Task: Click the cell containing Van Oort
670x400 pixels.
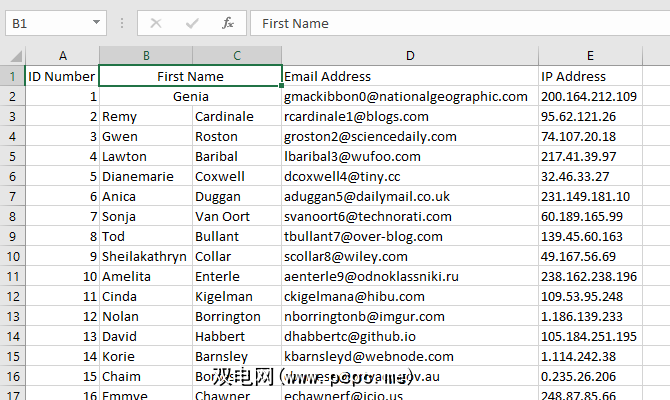Action: tap(237, 216)
